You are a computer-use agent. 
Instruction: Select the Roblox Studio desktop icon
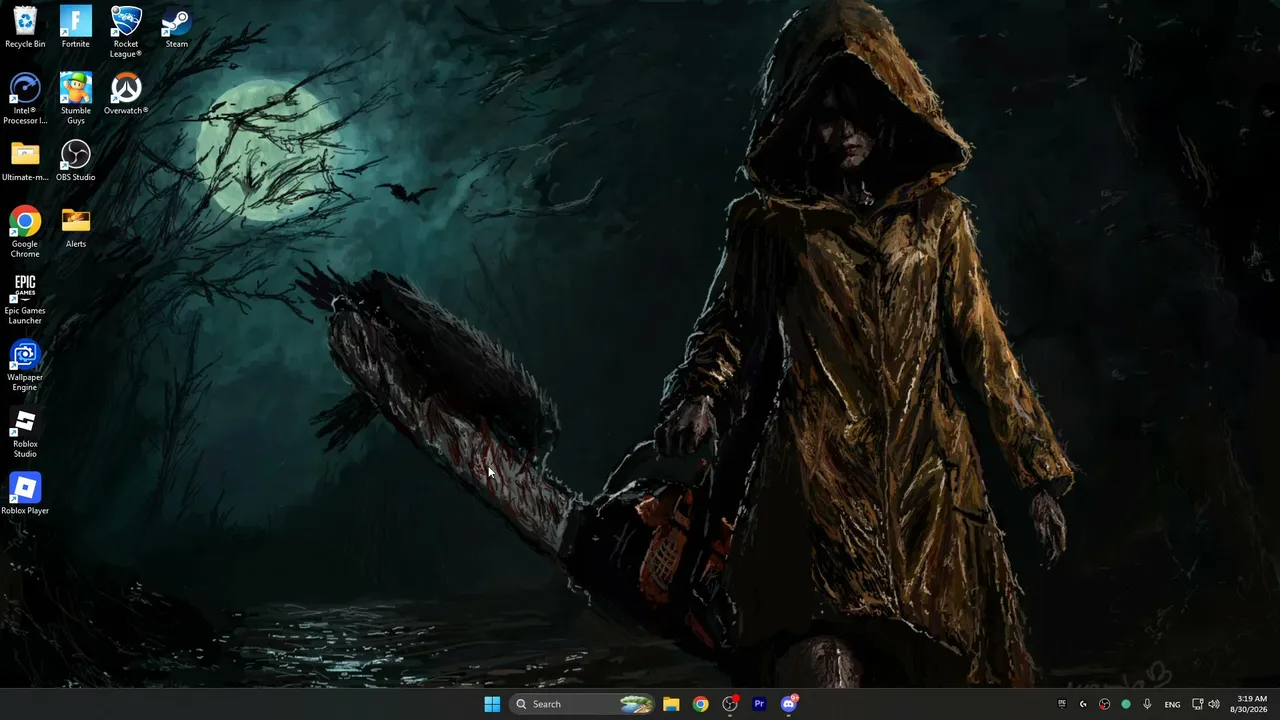tap(25, 433)
